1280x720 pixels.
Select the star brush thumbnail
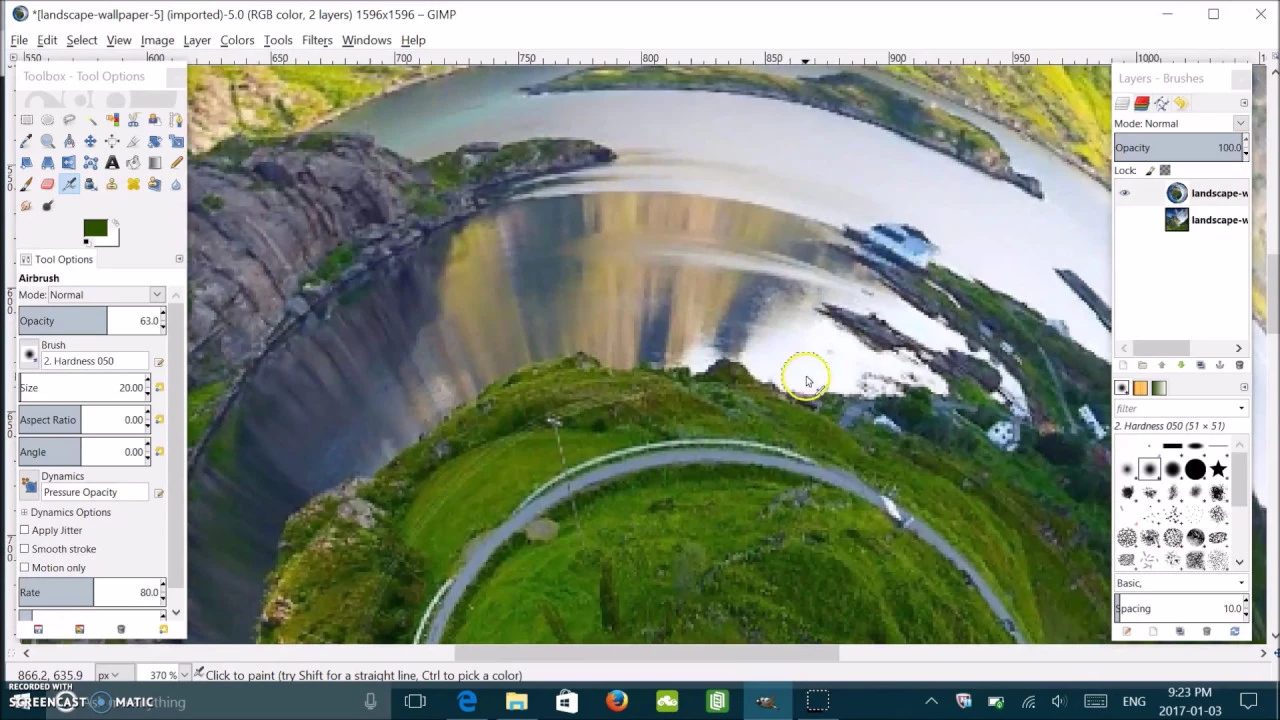point(1218,470)
